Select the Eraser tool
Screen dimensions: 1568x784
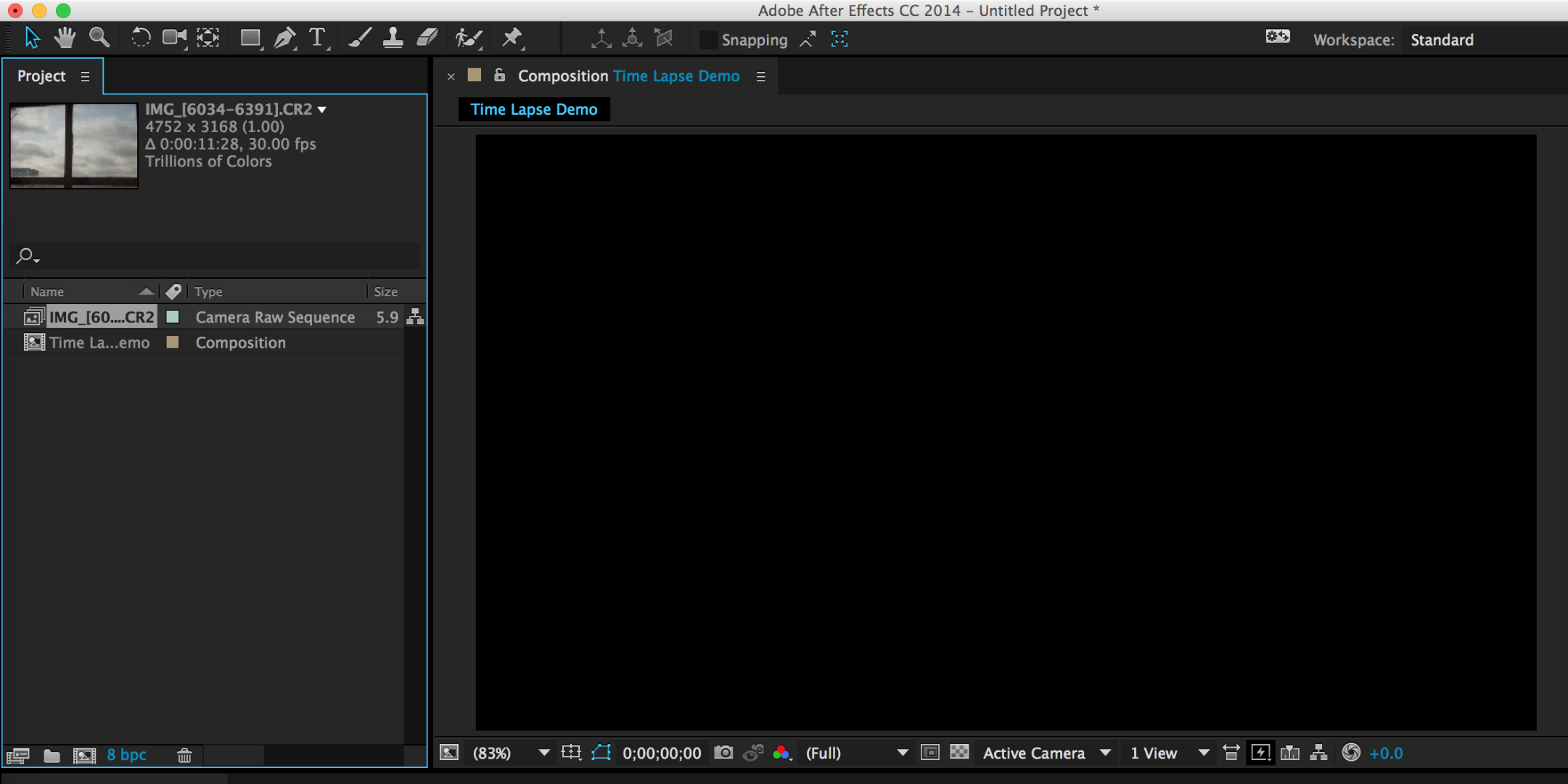coord(427,38)
